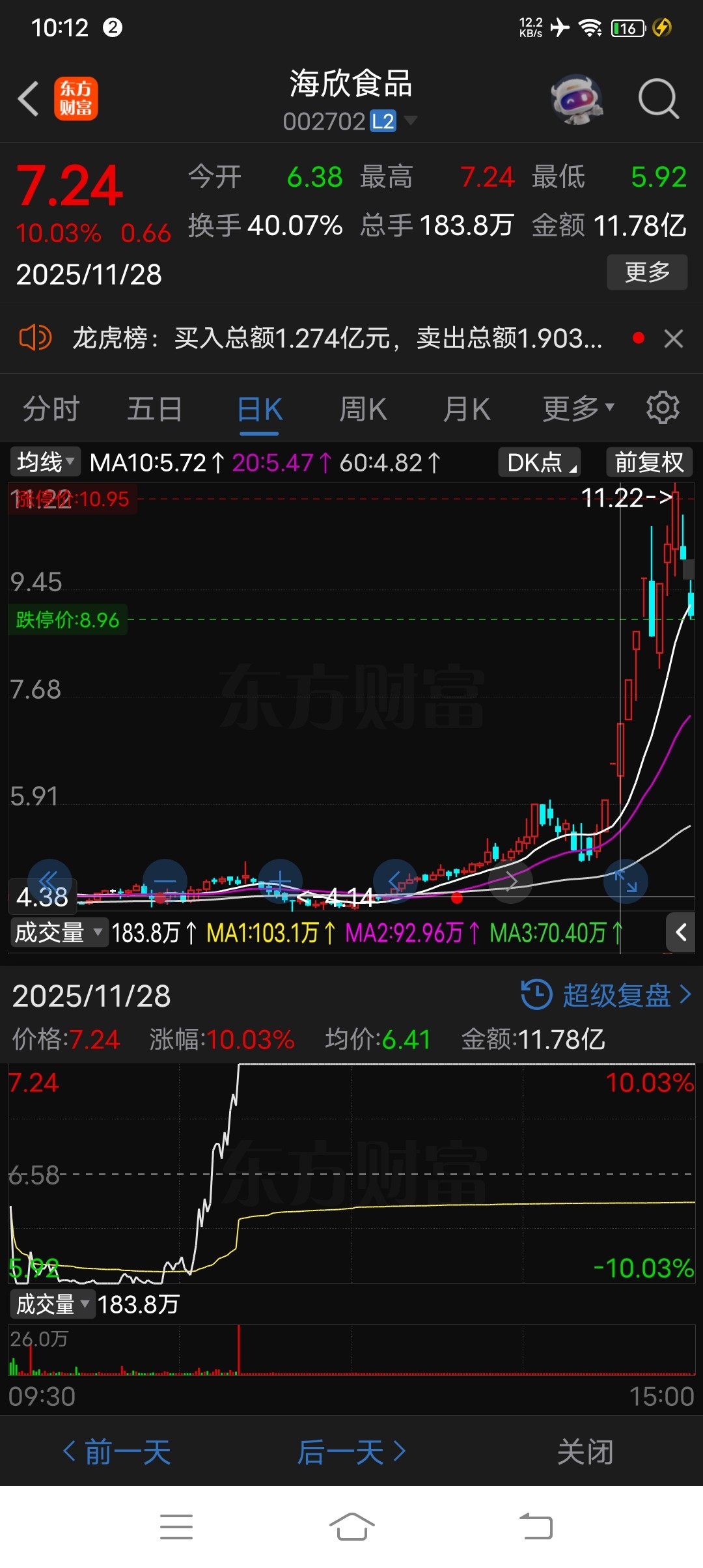
Task: Open the 龙虎榜 buy/sell news text
Action: click(337, 338)
